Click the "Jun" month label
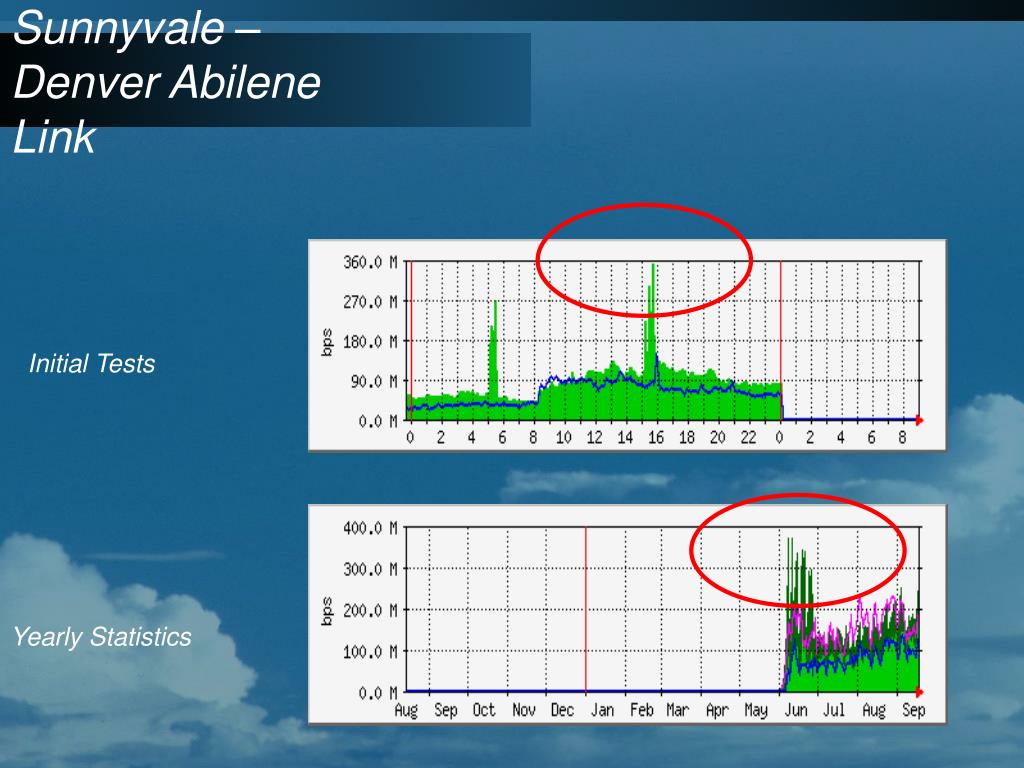The image size is (1024, 768). [795, 710]
